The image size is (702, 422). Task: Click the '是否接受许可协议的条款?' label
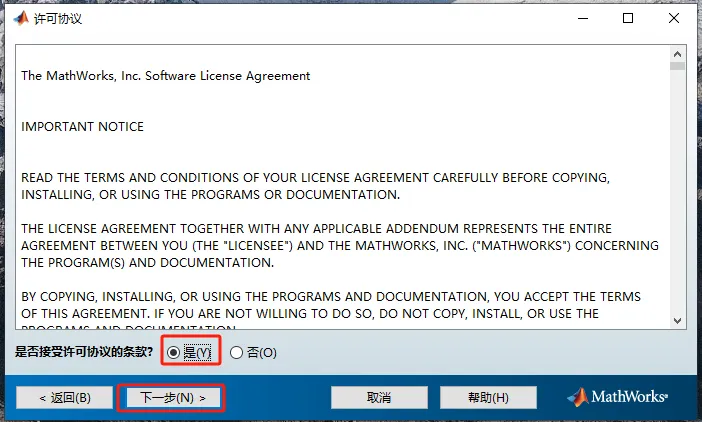[x=84, y=352]
